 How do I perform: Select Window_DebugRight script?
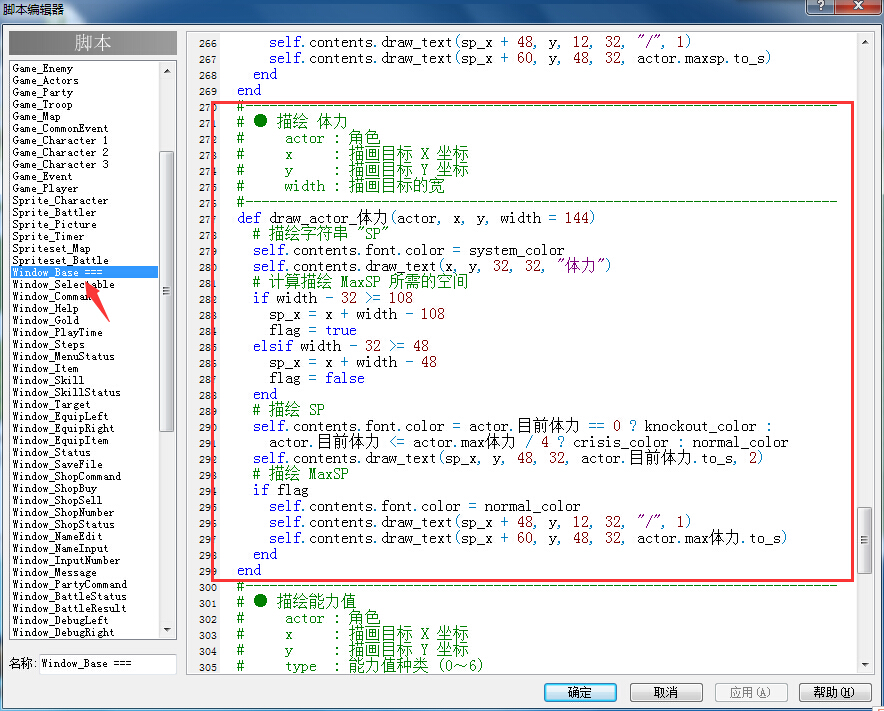click(63, 633)
